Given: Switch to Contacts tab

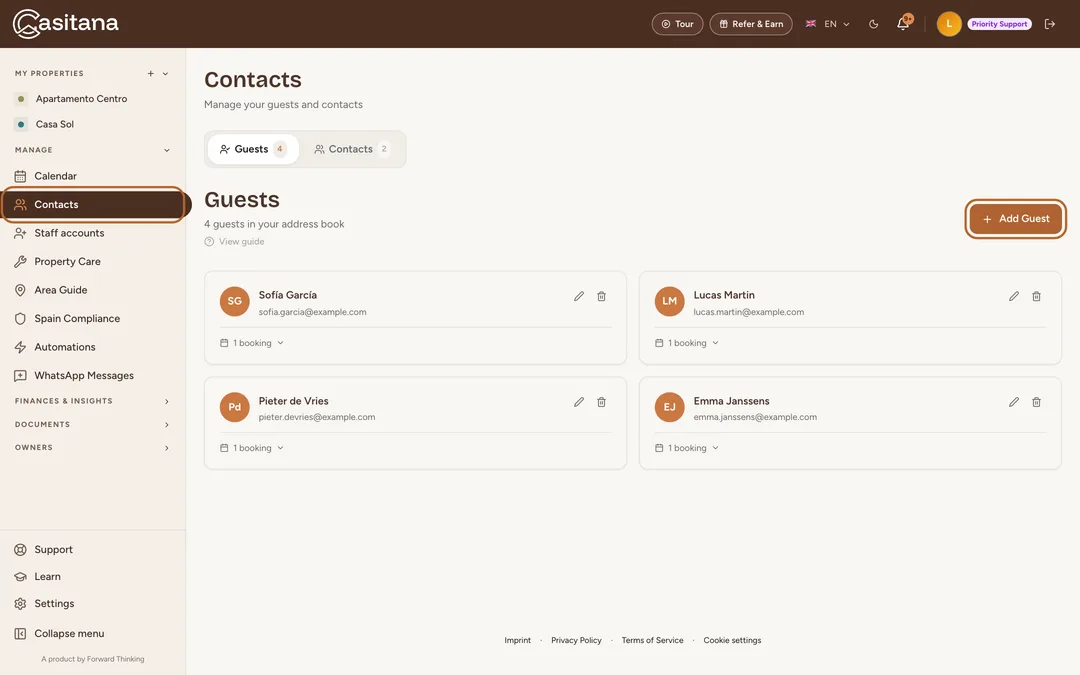Looking at the screenshot, I should tap(351, 149).
